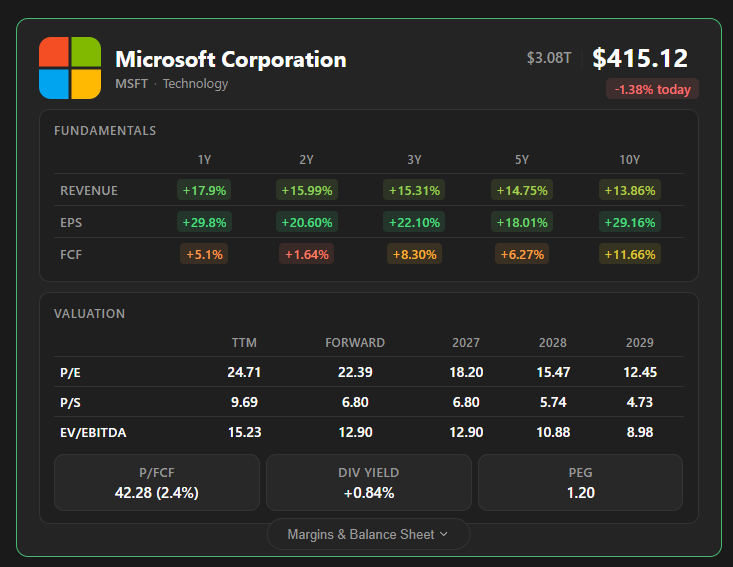The height and width of the screenshot is (567, 733).
Task: Click FCF 2Y value +1.64%
Action: (x=307, y=254)
